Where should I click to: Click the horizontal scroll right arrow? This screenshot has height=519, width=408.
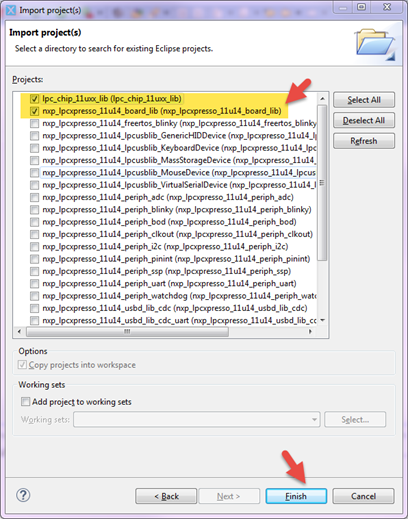point(311,332)
